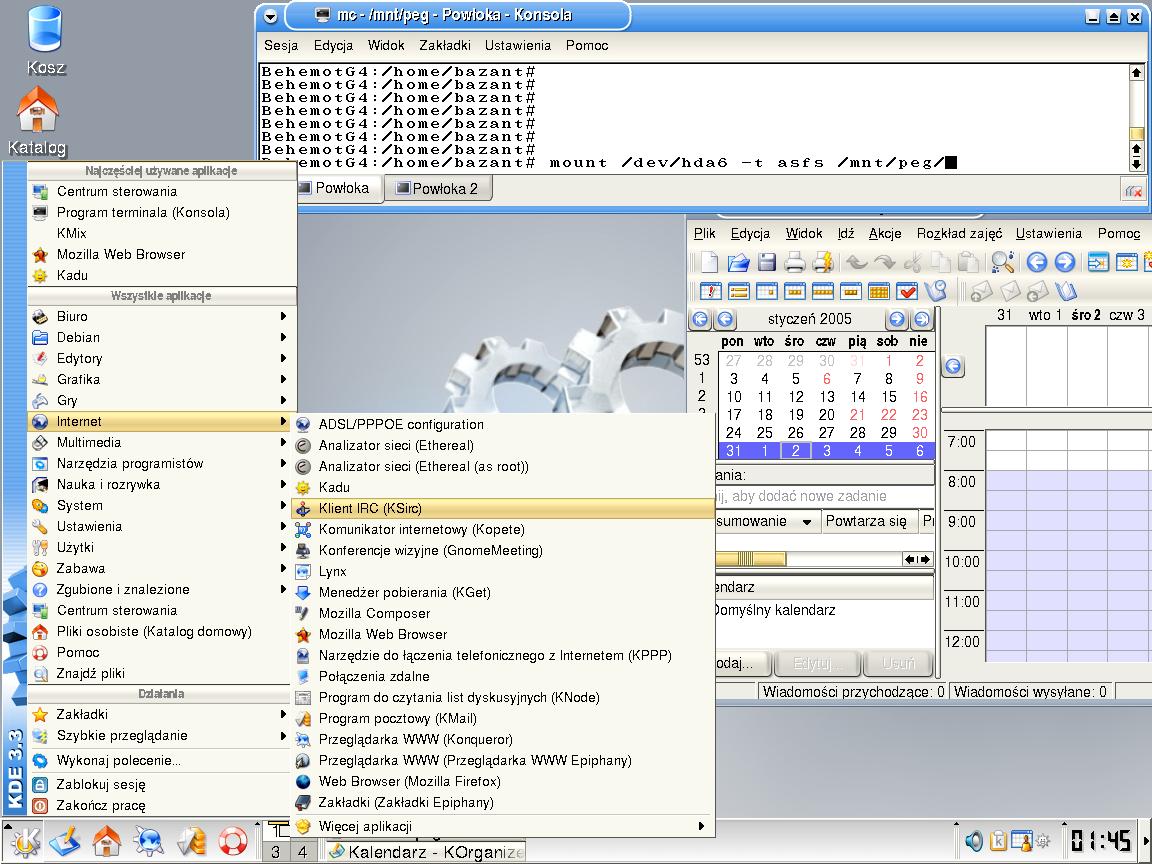The height and width of the screenshot is (864, 1152).
Task: Expand Więcej aplikacji submenu
Action: pos(503,827)
